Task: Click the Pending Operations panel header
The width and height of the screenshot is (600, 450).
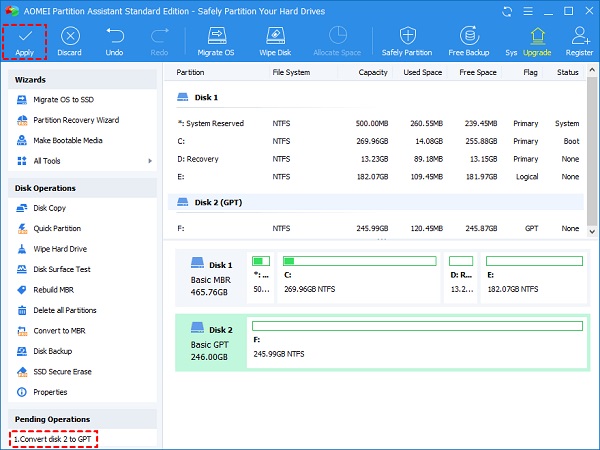Action: 82,419
